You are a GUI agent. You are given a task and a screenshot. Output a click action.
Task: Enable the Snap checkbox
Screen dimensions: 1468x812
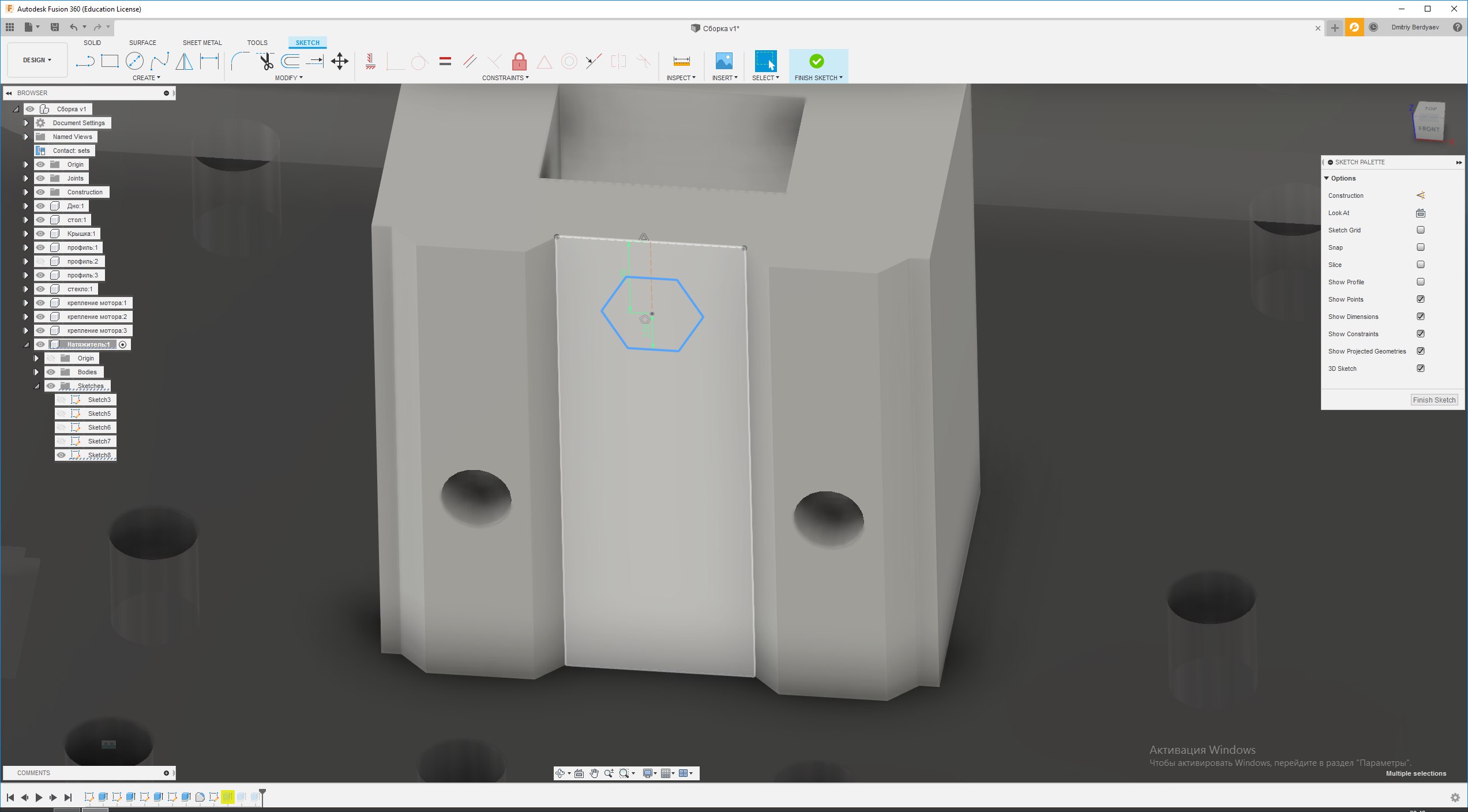1421,247
